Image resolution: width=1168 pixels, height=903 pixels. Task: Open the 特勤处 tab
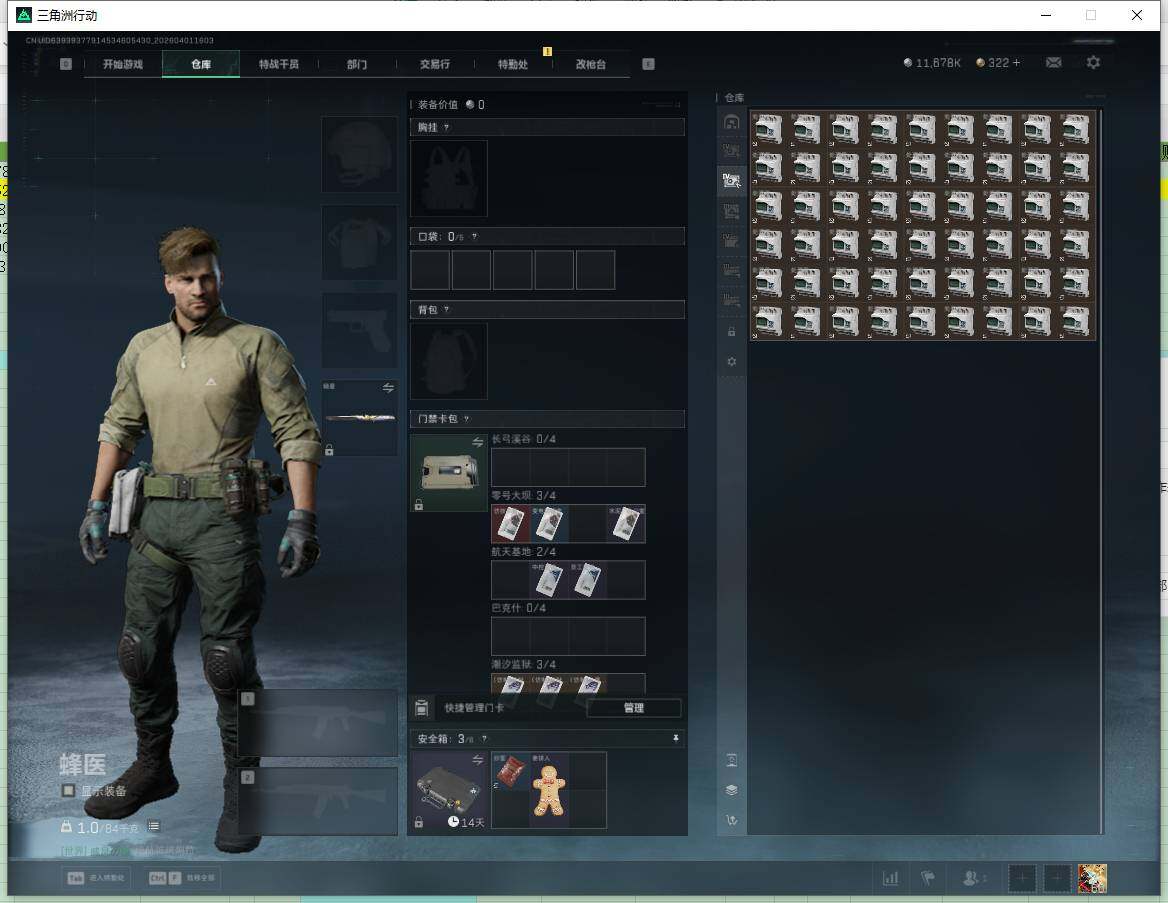pyautogui.click(x=512, y=64)
